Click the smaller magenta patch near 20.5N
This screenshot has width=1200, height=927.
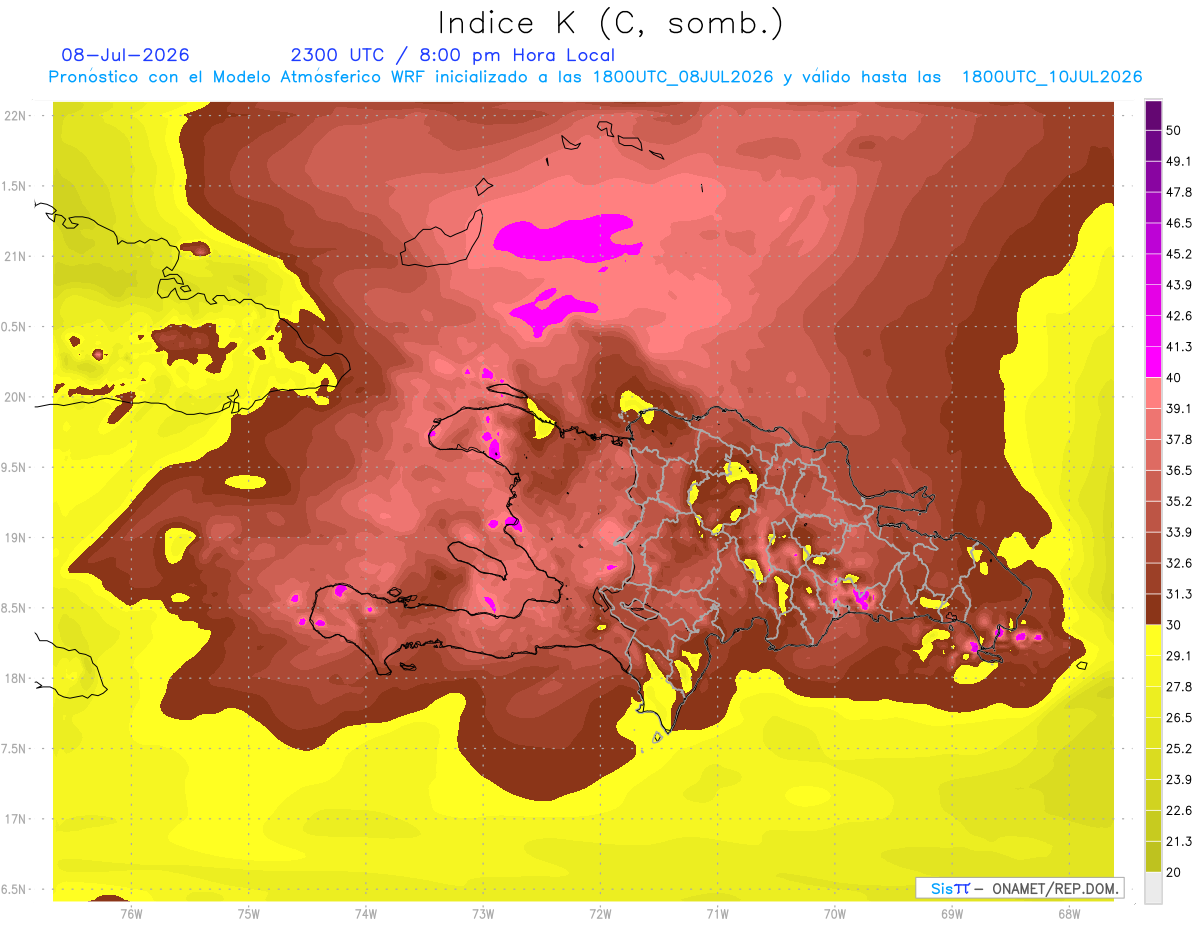553,308
